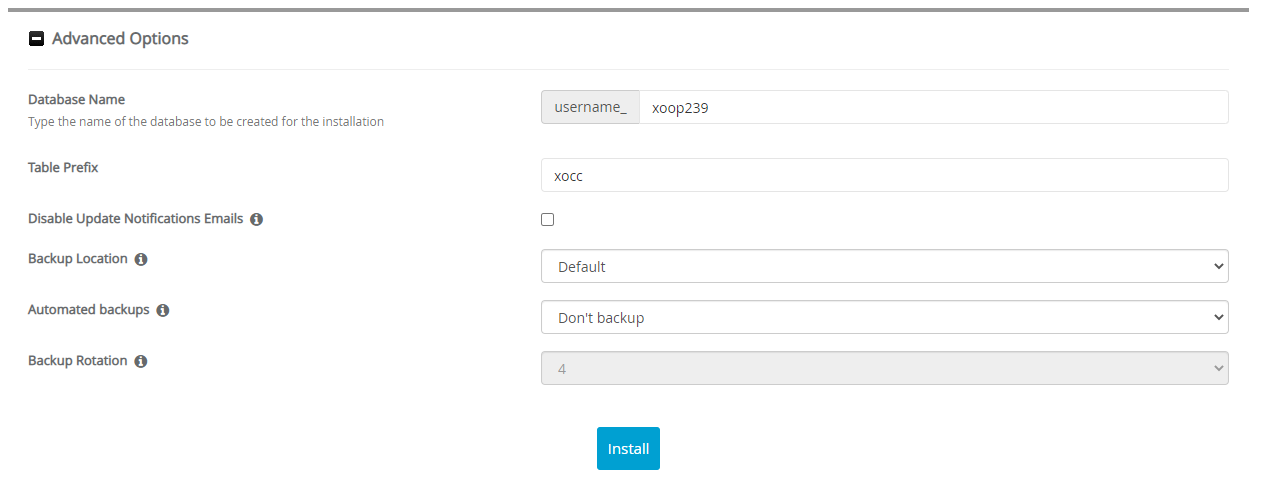Collapse the Advanced Options minus icon
This screenshot has width=1261, height=485.
(x=37, y=39)
